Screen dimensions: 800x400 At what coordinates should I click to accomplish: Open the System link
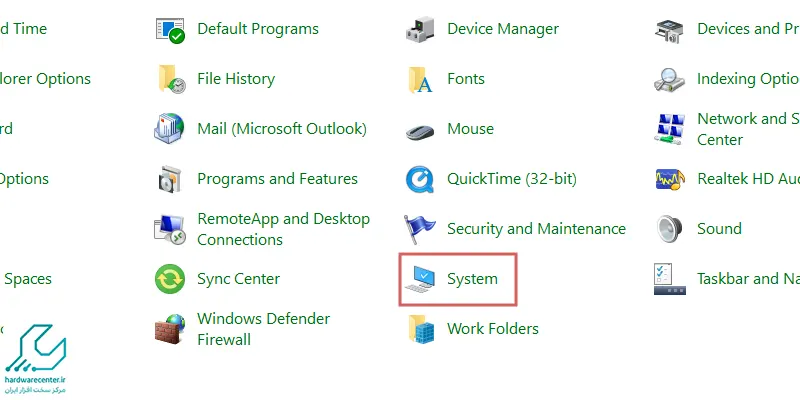472,279
